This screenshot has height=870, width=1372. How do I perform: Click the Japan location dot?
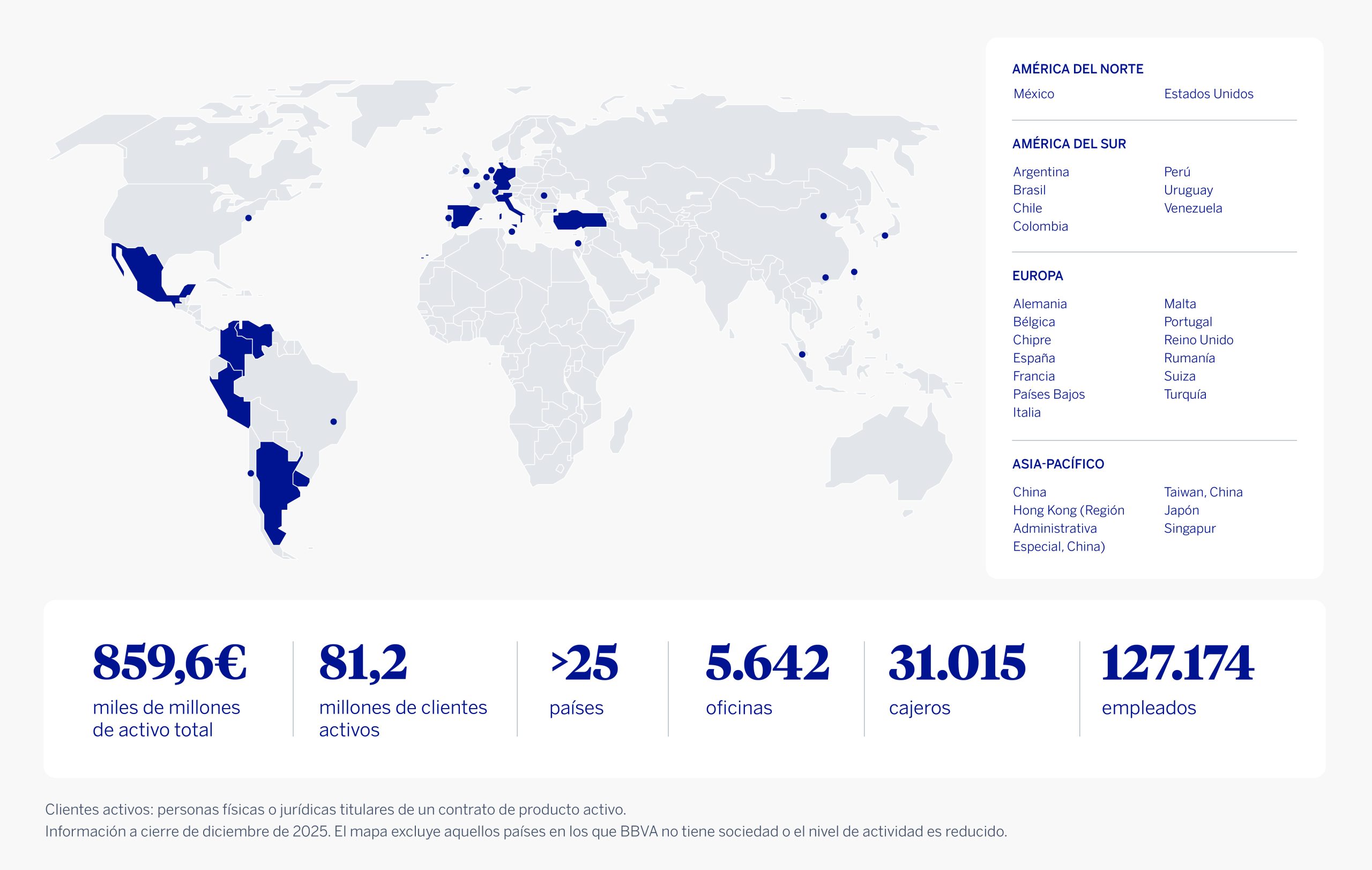[885, 235]
